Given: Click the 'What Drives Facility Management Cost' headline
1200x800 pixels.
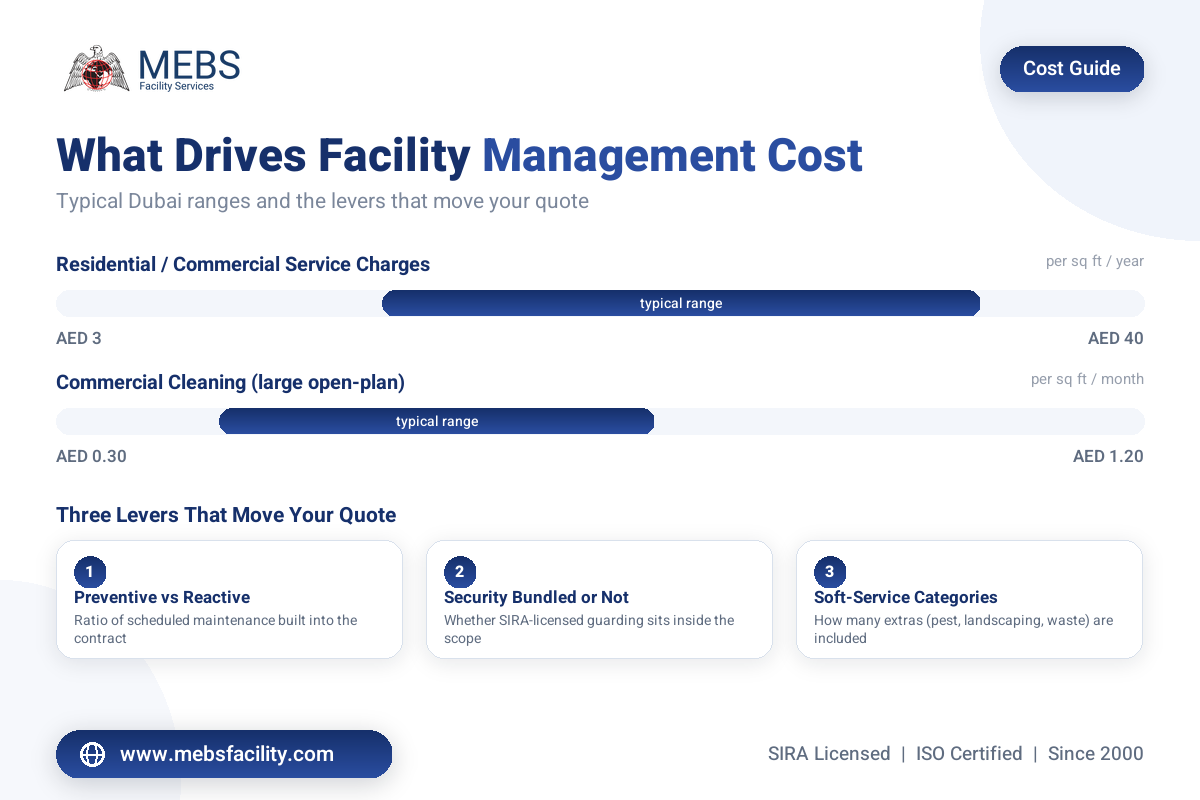Looking at the screenshot, I should coord(459,156).
